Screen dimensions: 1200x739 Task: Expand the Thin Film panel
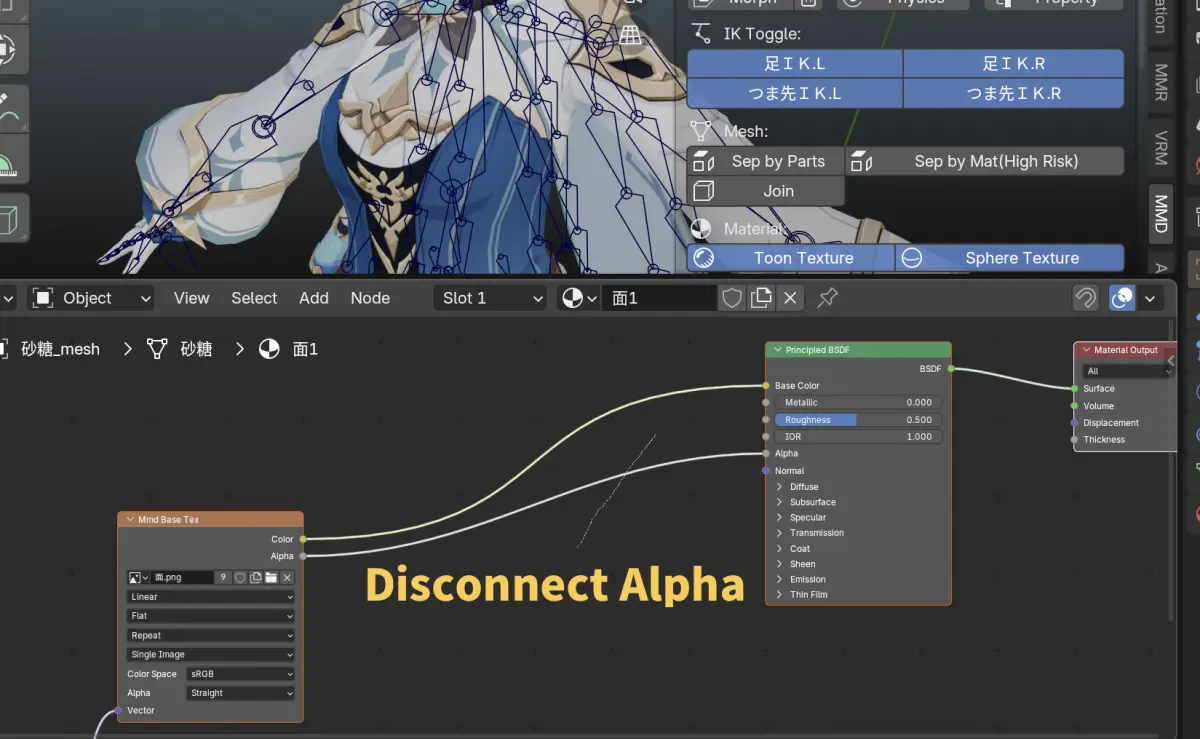(780, 594)
